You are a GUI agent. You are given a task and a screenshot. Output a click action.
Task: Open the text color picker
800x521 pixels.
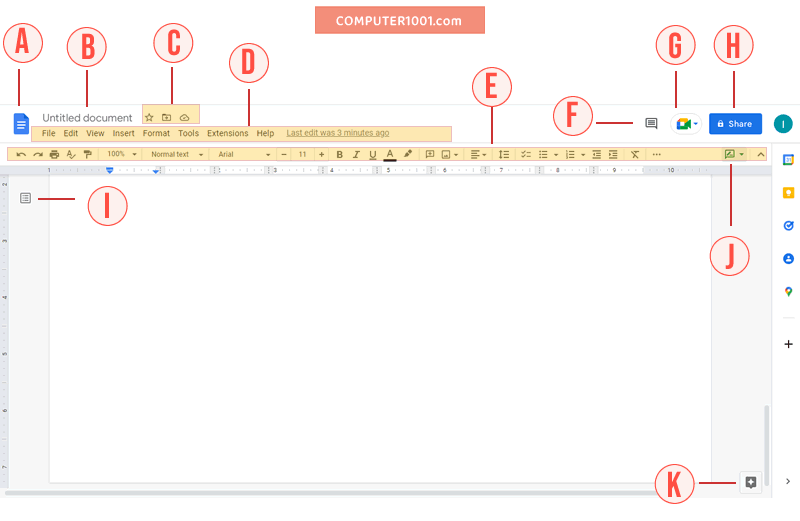coord(390,154)
